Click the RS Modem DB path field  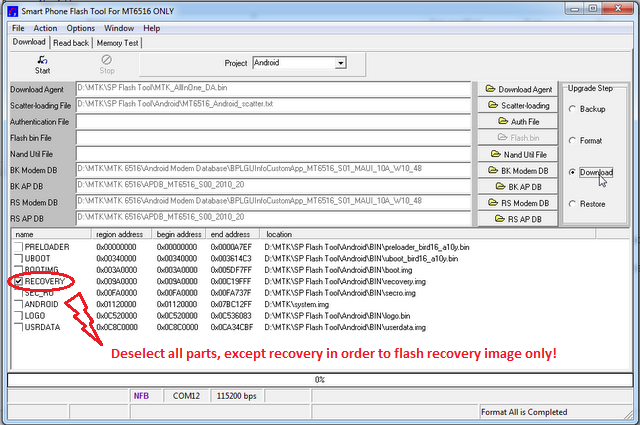point(273,202)
